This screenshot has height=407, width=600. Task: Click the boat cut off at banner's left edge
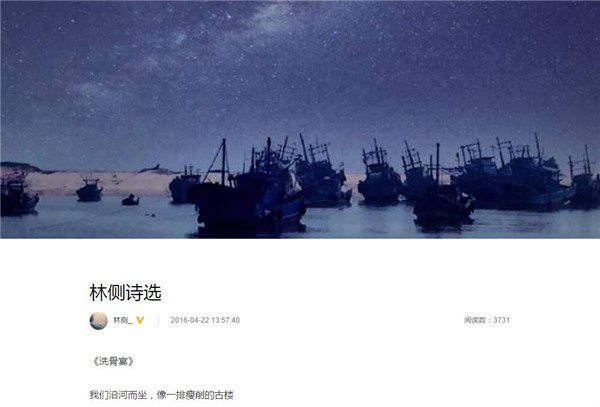(17, 197)
